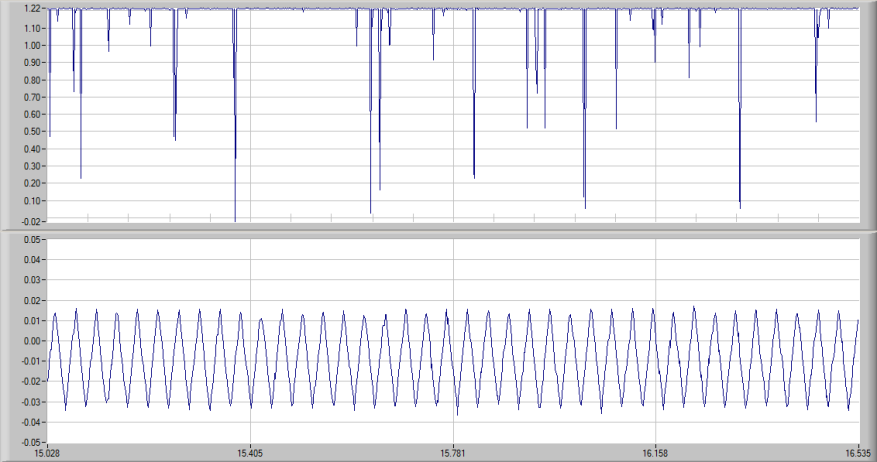
Task: Click the -0.03 y-axis label on lower chart
Action: point(32,402)
